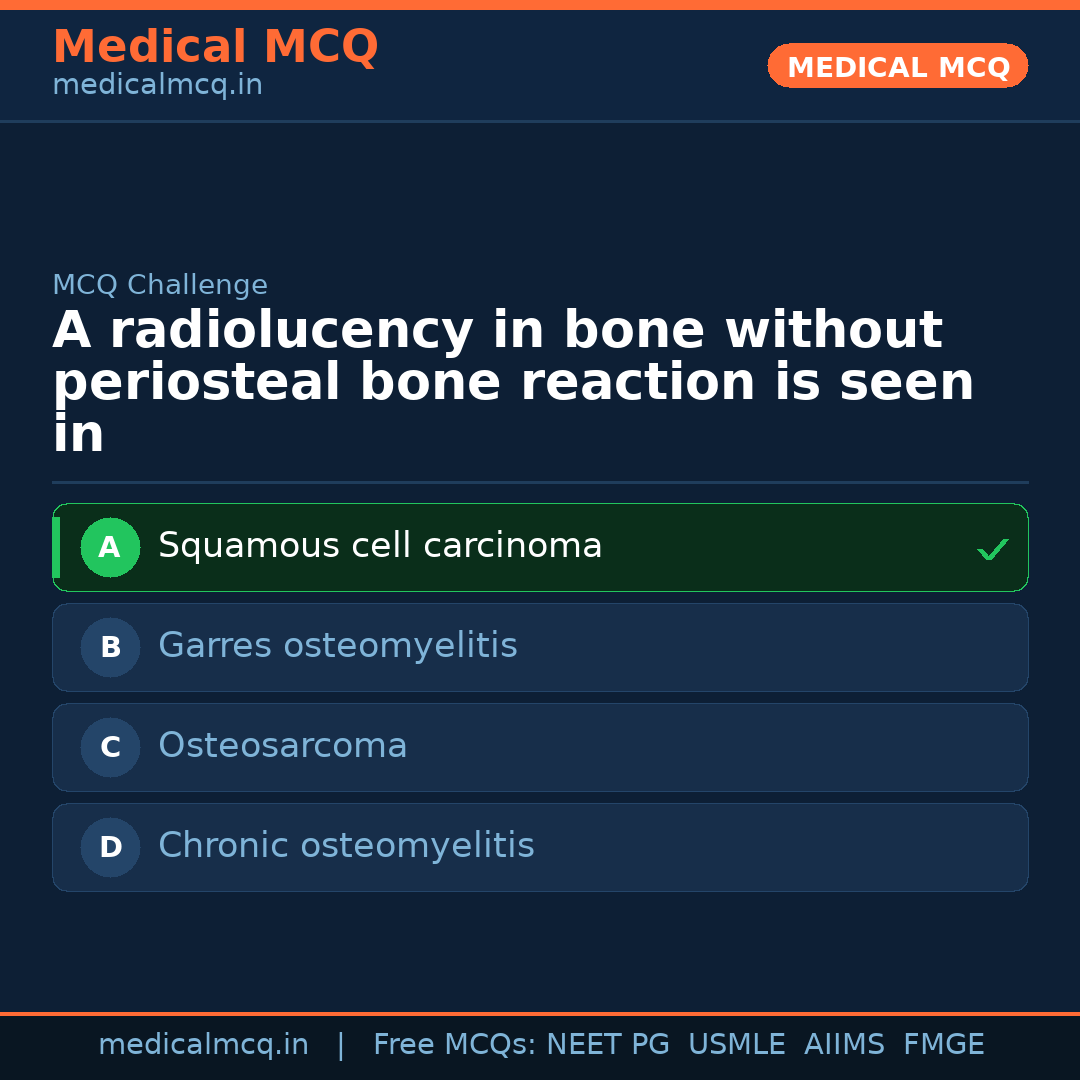Image resolution: width=1080 pixels, height=1080 pixels.
Task: Click the C option letter circle
Action: tap(110, 747)
